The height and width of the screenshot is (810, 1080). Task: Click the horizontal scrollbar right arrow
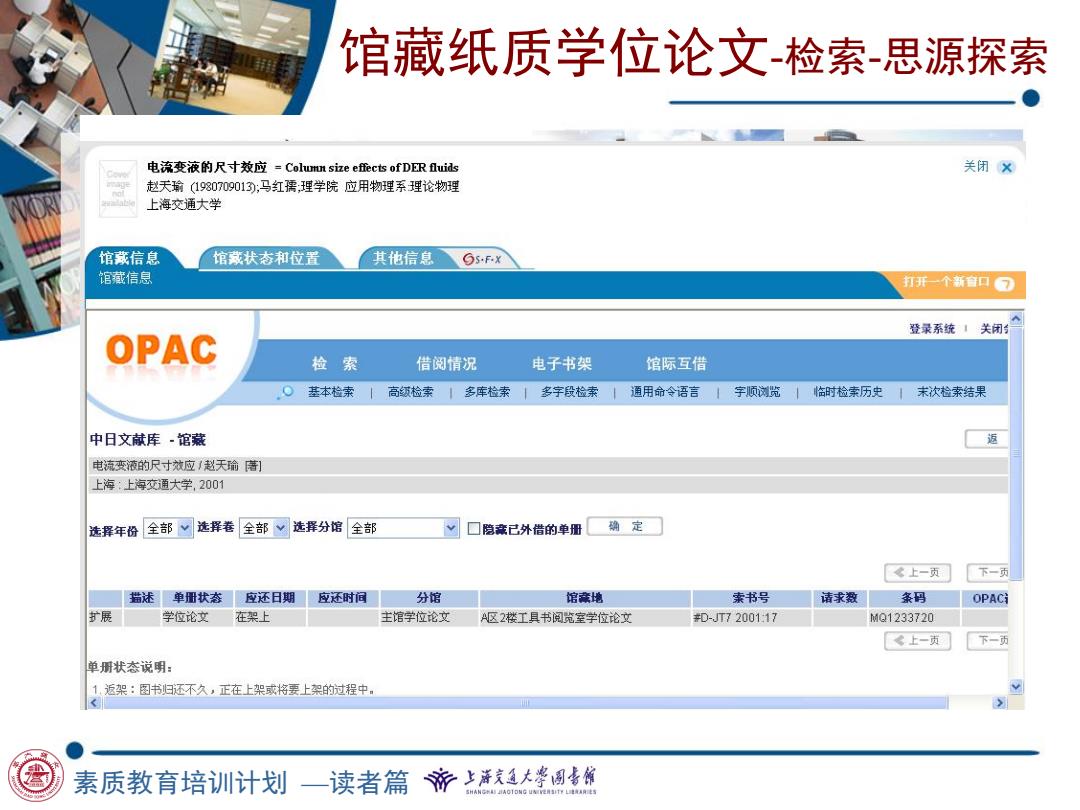[999, 703]
